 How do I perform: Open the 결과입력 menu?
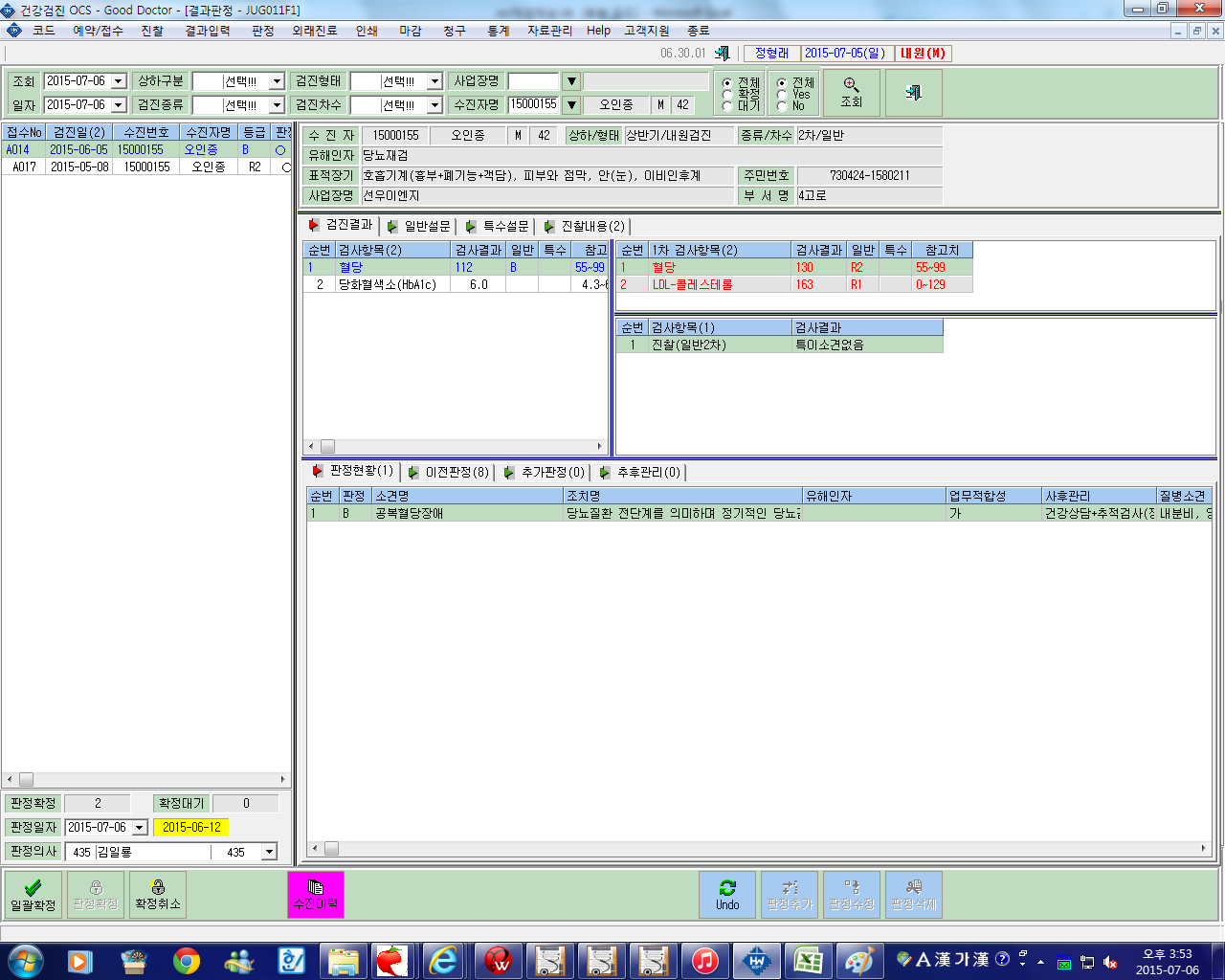pos(208,31)
